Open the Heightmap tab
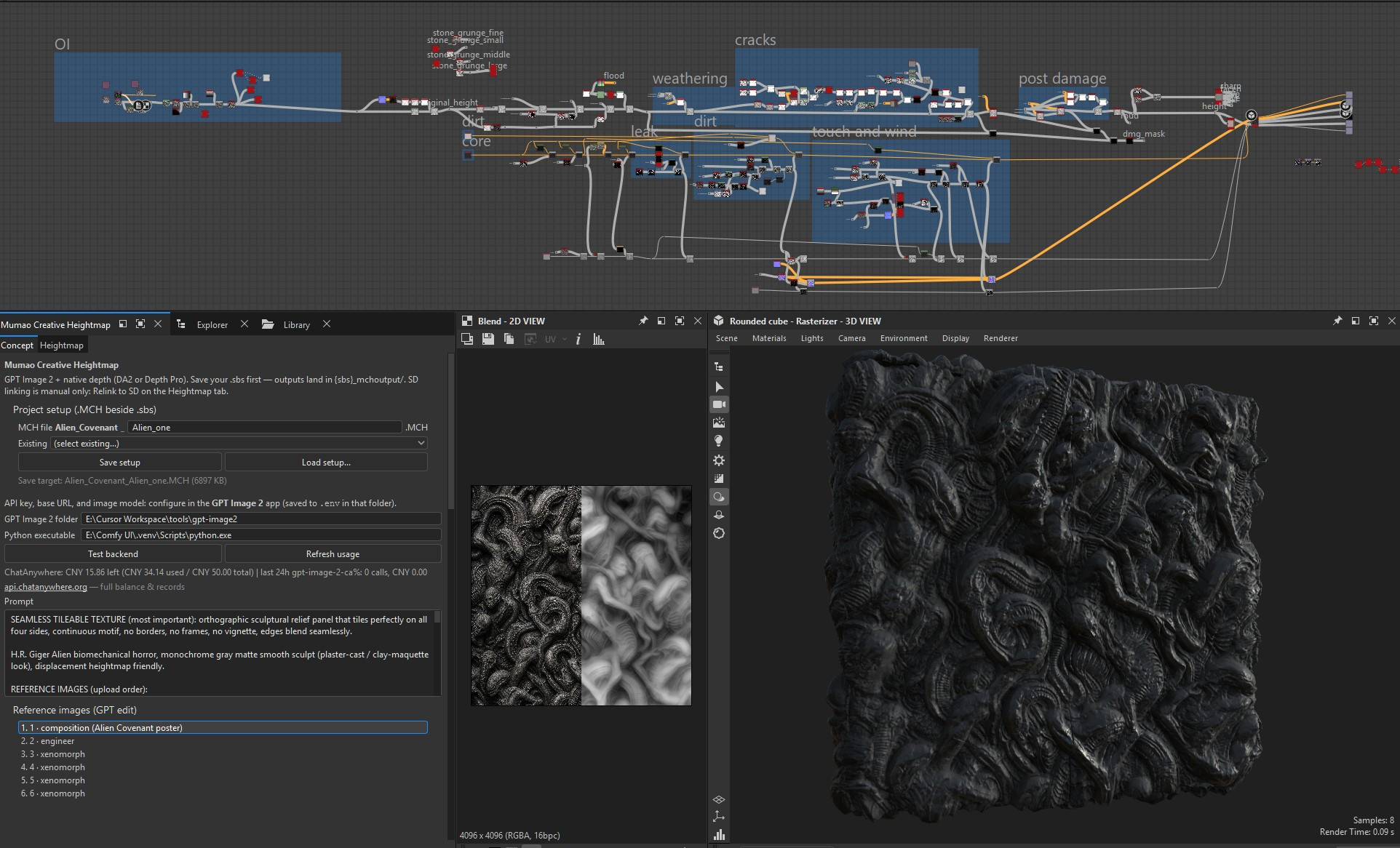This screenshot has width=1400, height=848. click(61, 345)
